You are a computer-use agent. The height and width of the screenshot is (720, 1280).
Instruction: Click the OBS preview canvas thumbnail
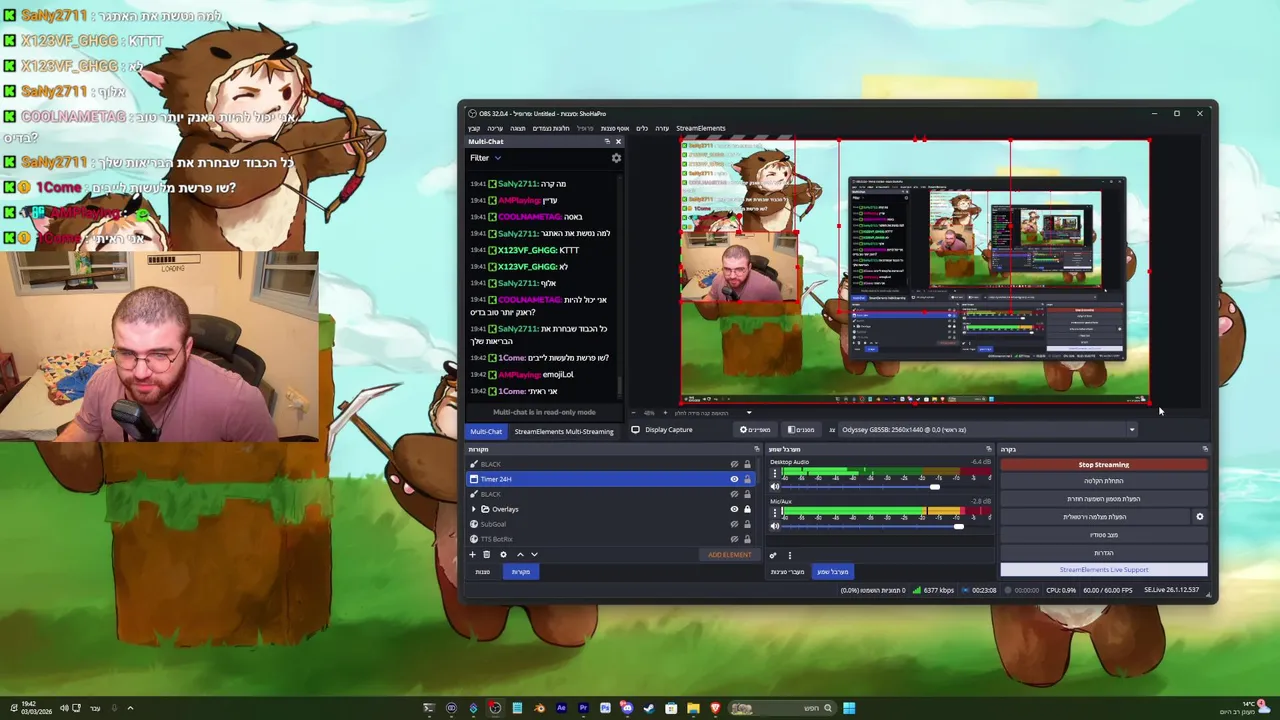coord(915,271)
